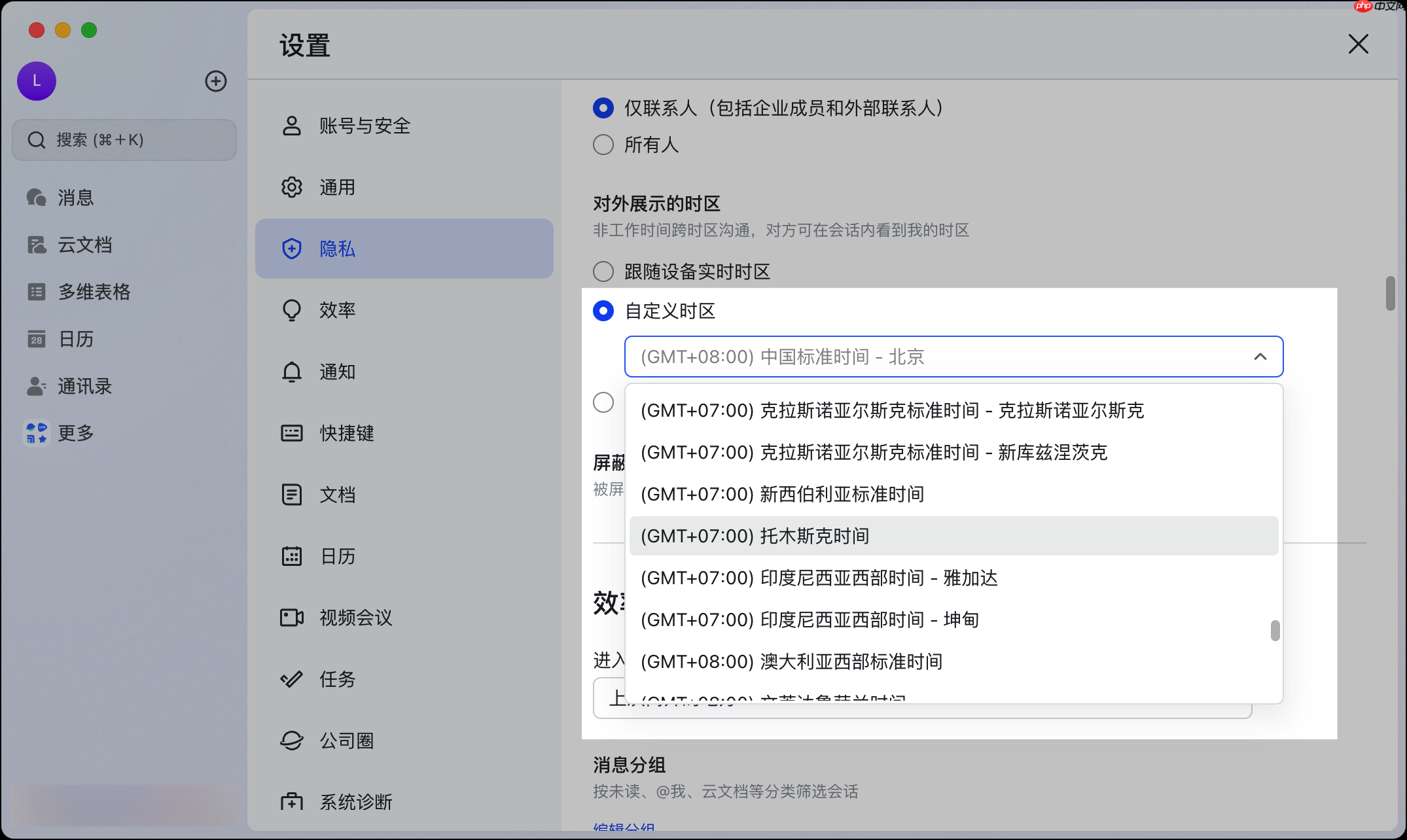Open 公司圈 settings section
The image size is (1407, 840).
(x=404, y=741)
